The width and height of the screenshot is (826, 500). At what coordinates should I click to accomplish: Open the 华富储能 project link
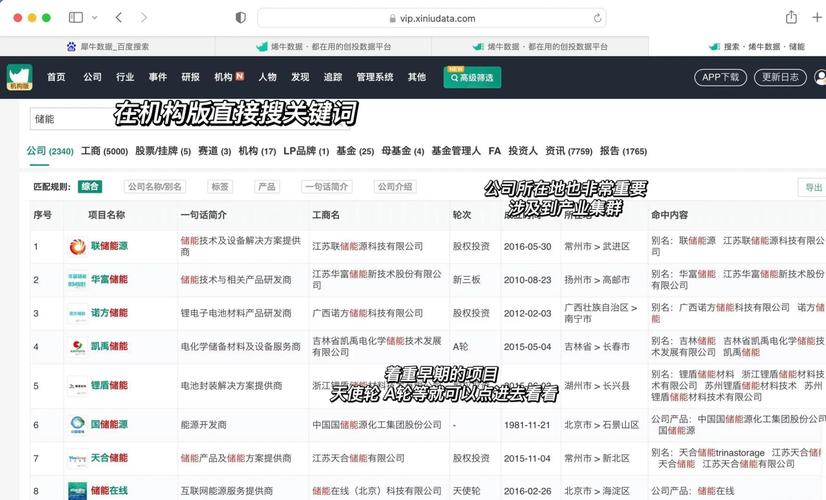tap(109, 279)
